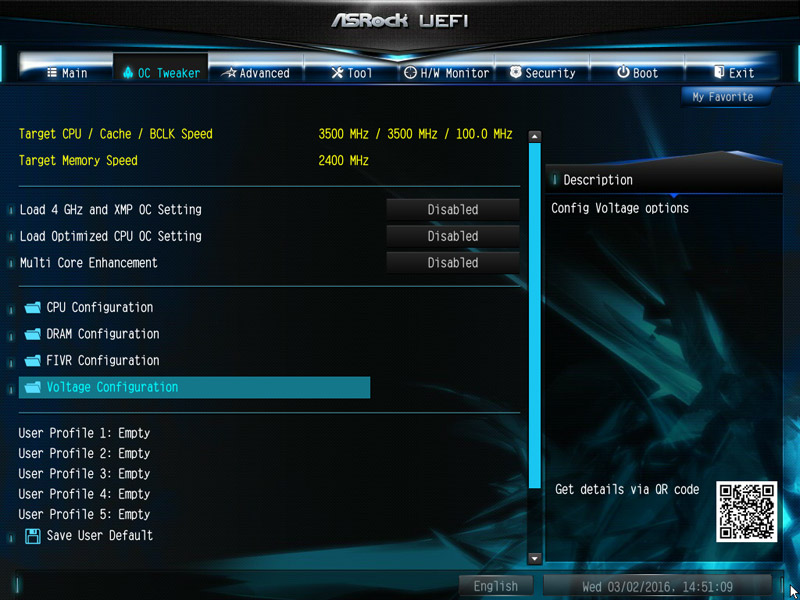Click the date and time display
800x600 pixels.
pos(658,586)
